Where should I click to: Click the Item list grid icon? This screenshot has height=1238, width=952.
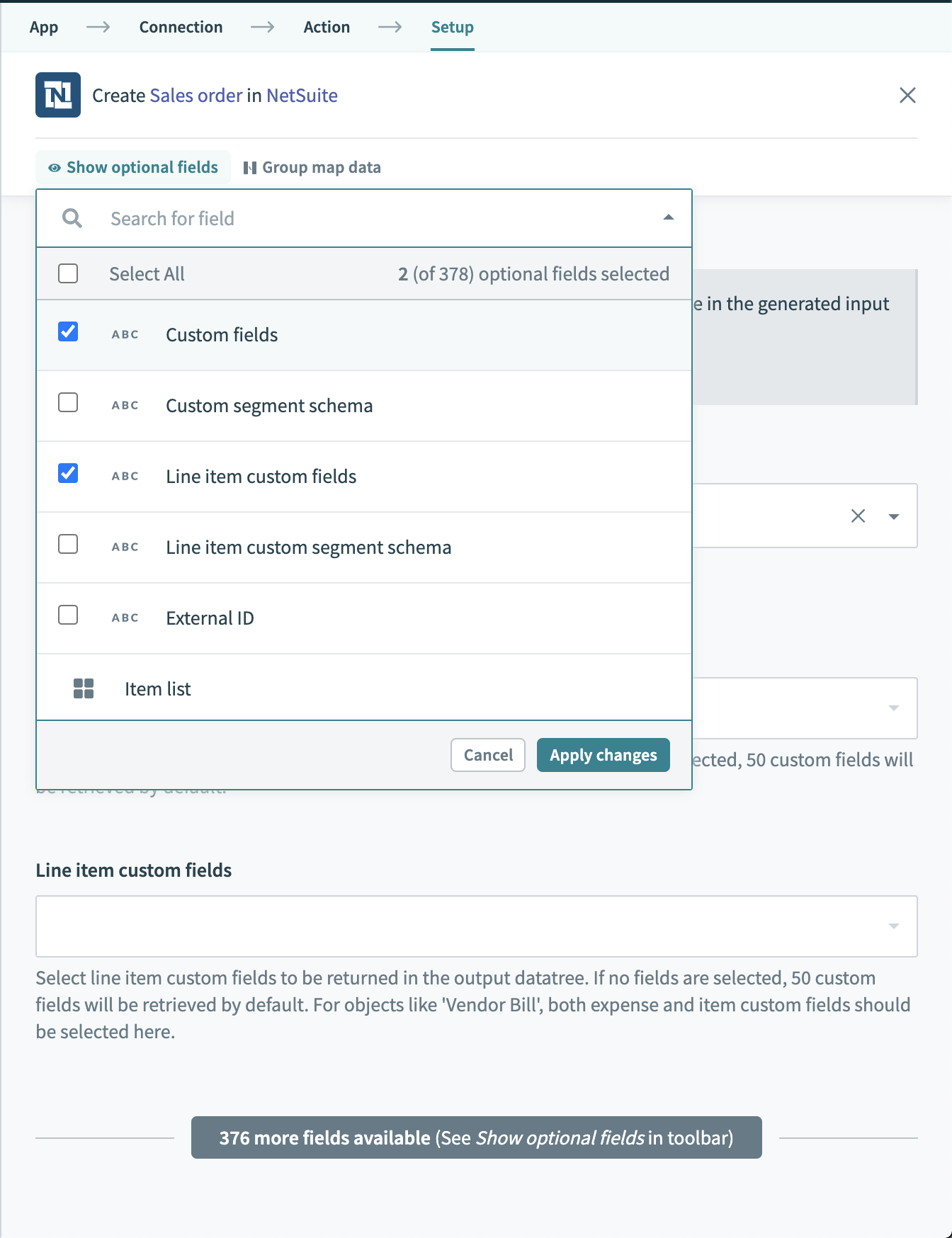tap(84, 688)
